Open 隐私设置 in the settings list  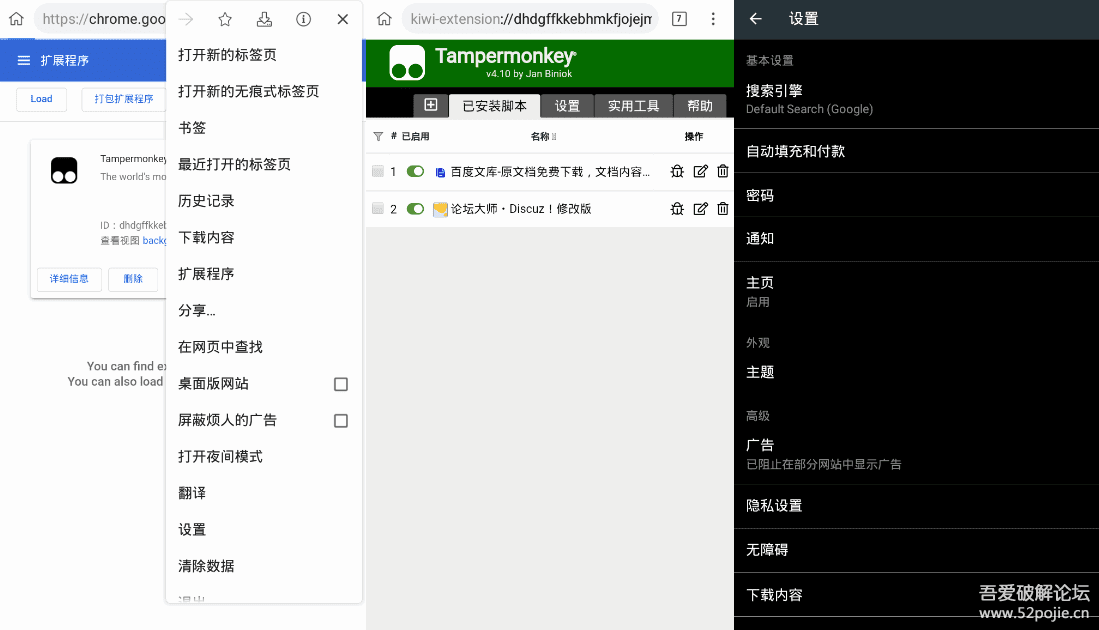(x=916, y=505)
